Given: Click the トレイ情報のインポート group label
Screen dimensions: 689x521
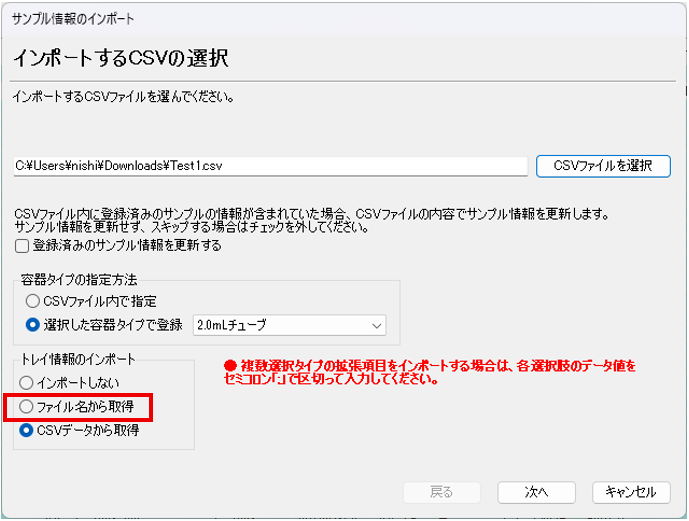Looking at the screenshot, I should 76,359.
